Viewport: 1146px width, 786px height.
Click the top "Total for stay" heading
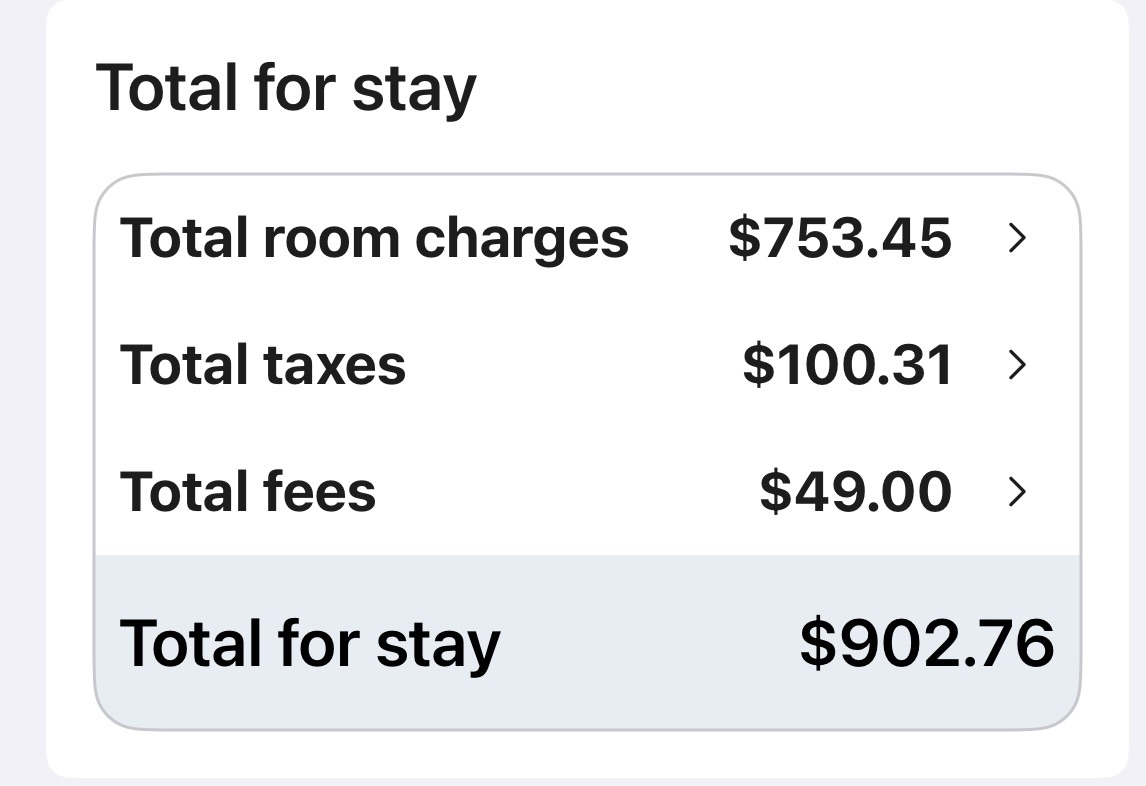click(x=286, y=89)
